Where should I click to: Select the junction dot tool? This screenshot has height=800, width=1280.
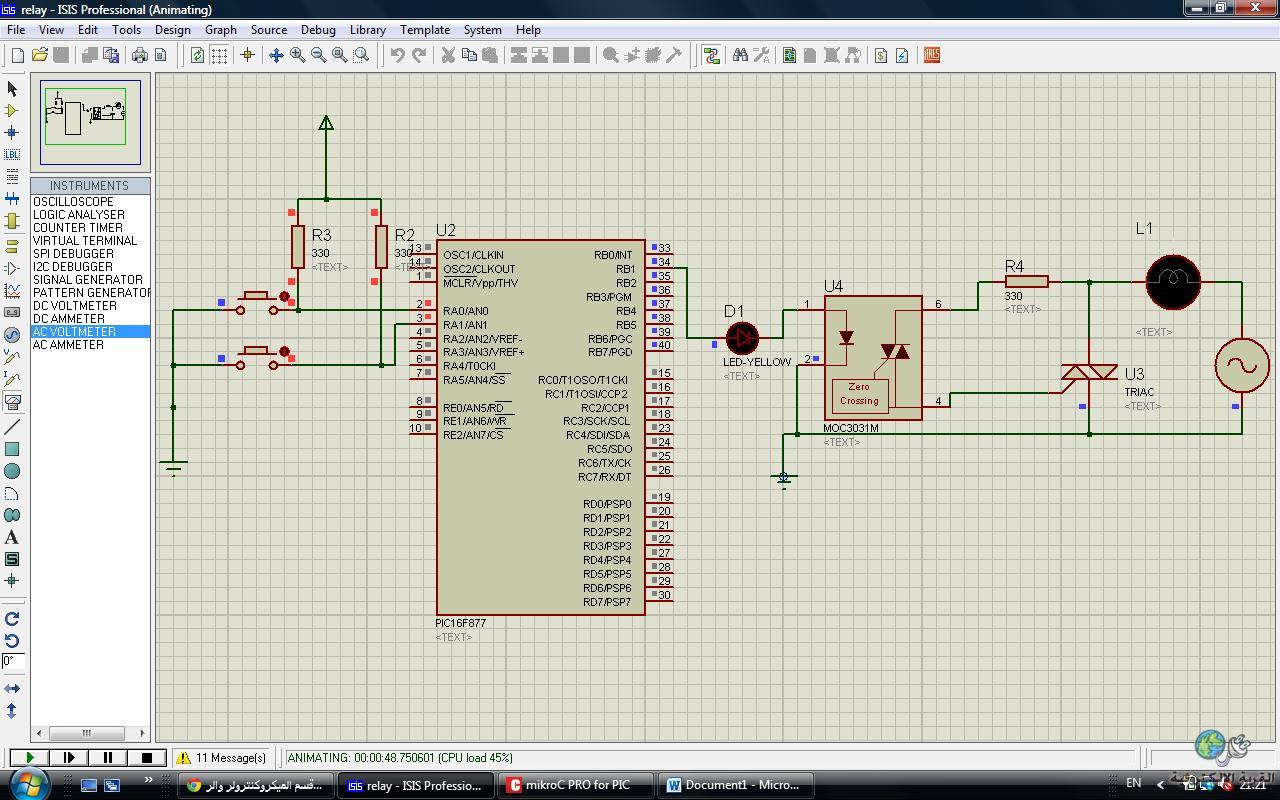[x=12, y=132]
